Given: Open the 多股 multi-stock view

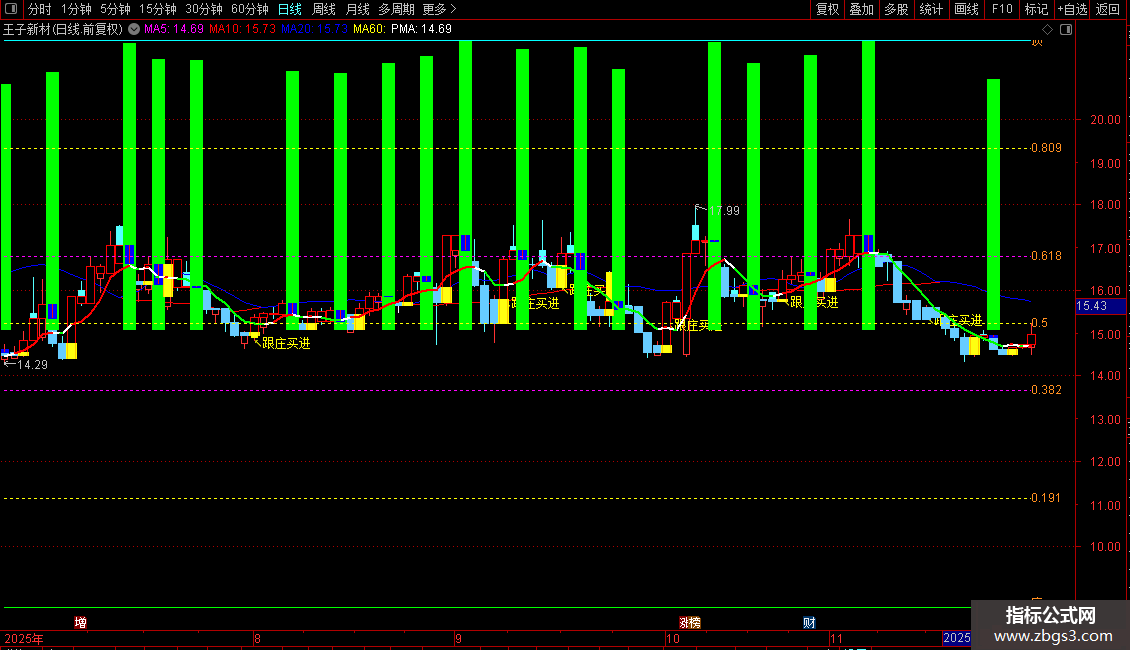Looking at the screenshot, I should 897,9.
